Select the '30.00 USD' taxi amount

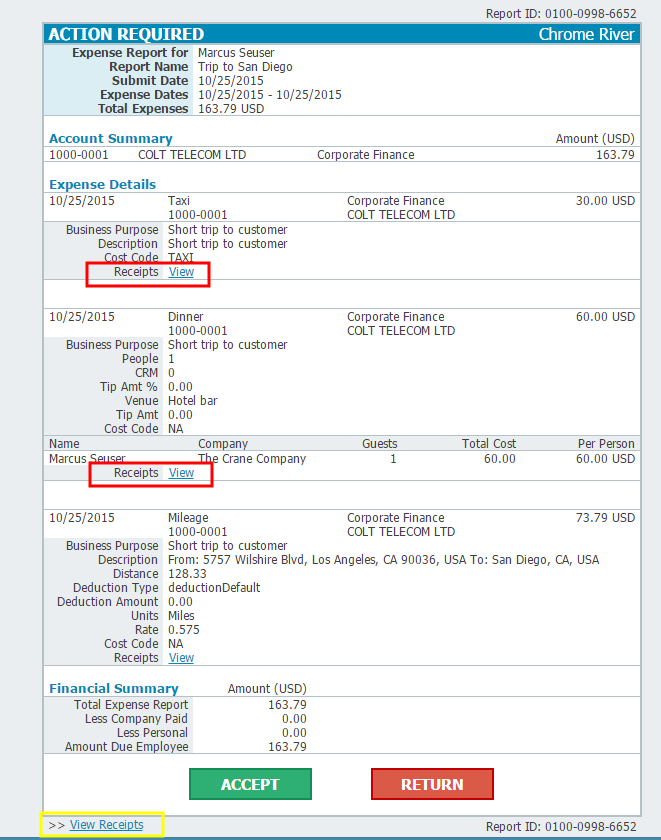[605, 201]
